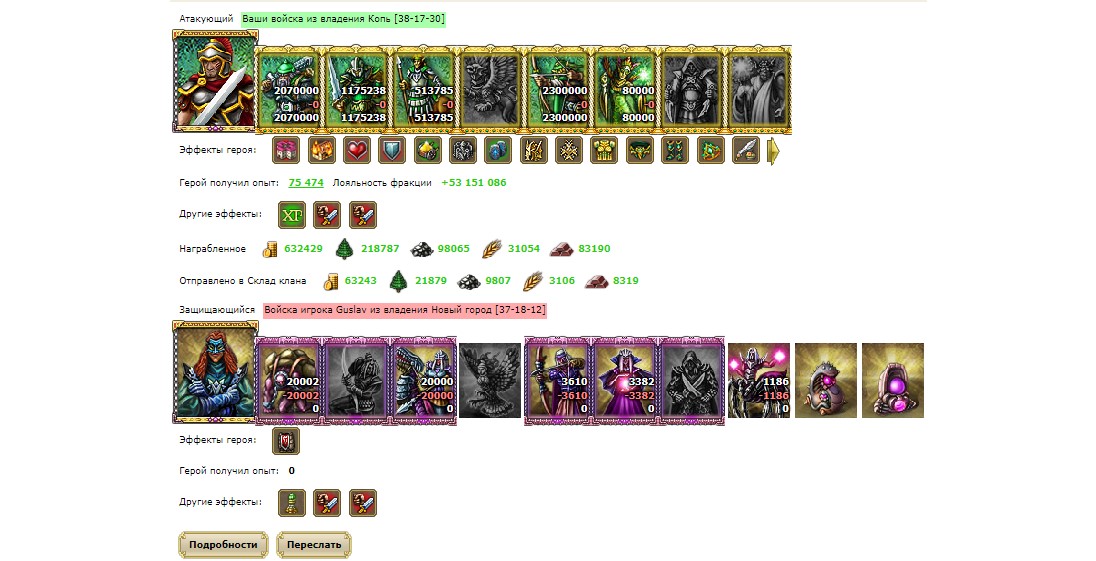1096x561 pixels.
Task: Click the defending masked hero portrait
Action: point(213,372)
